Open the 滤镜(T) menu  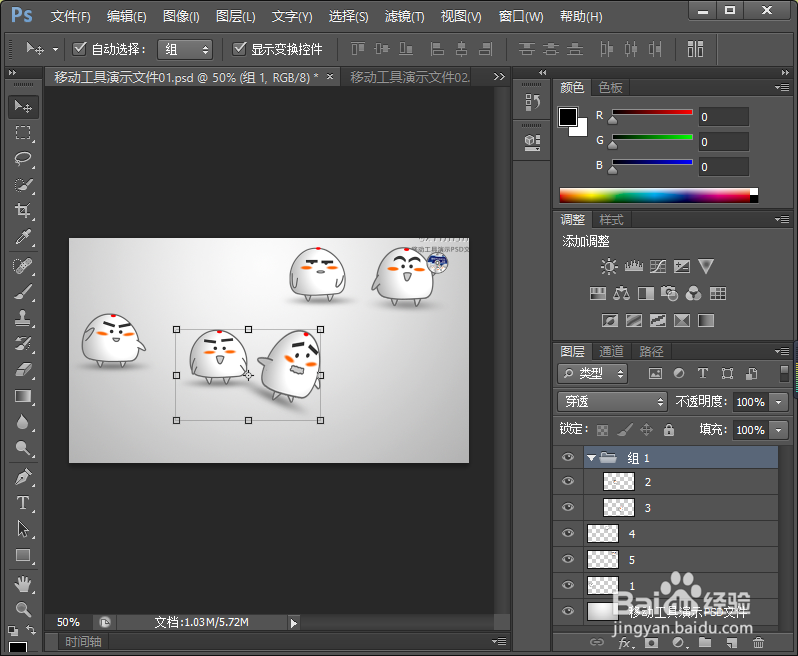coord(405,16)
